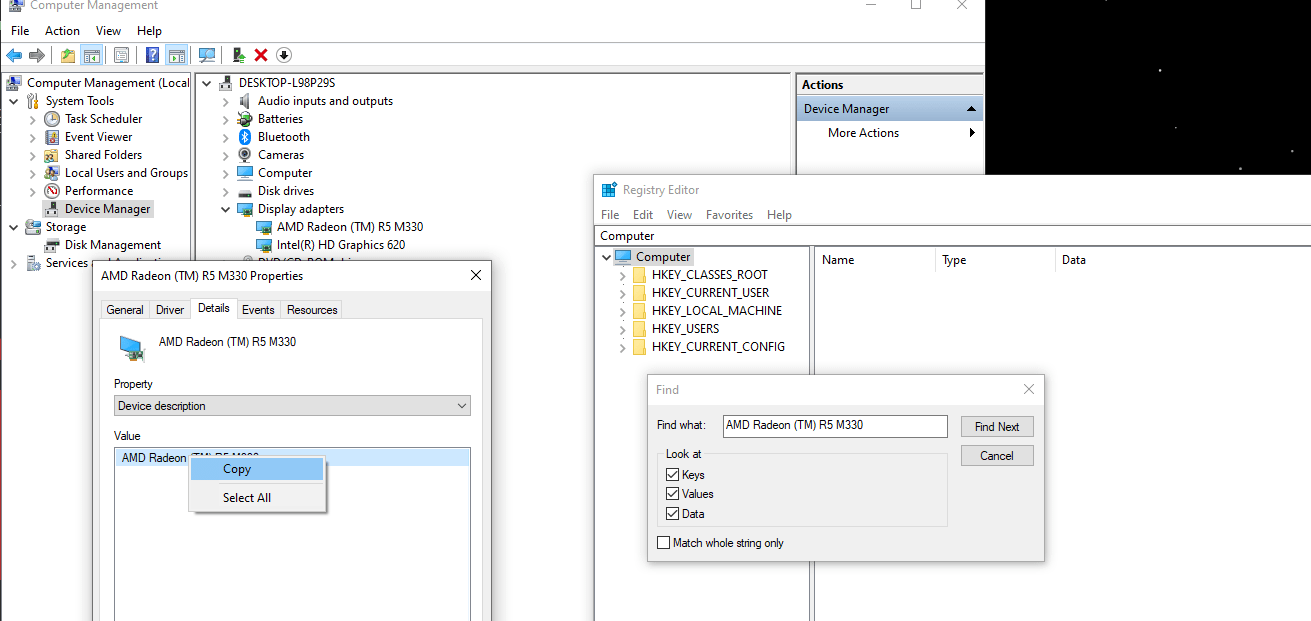This screenshot has width=1311, height=621.
Task: Toggle the Show/Hide Action Pane toolbar icon
Action: tap(176, 55)
